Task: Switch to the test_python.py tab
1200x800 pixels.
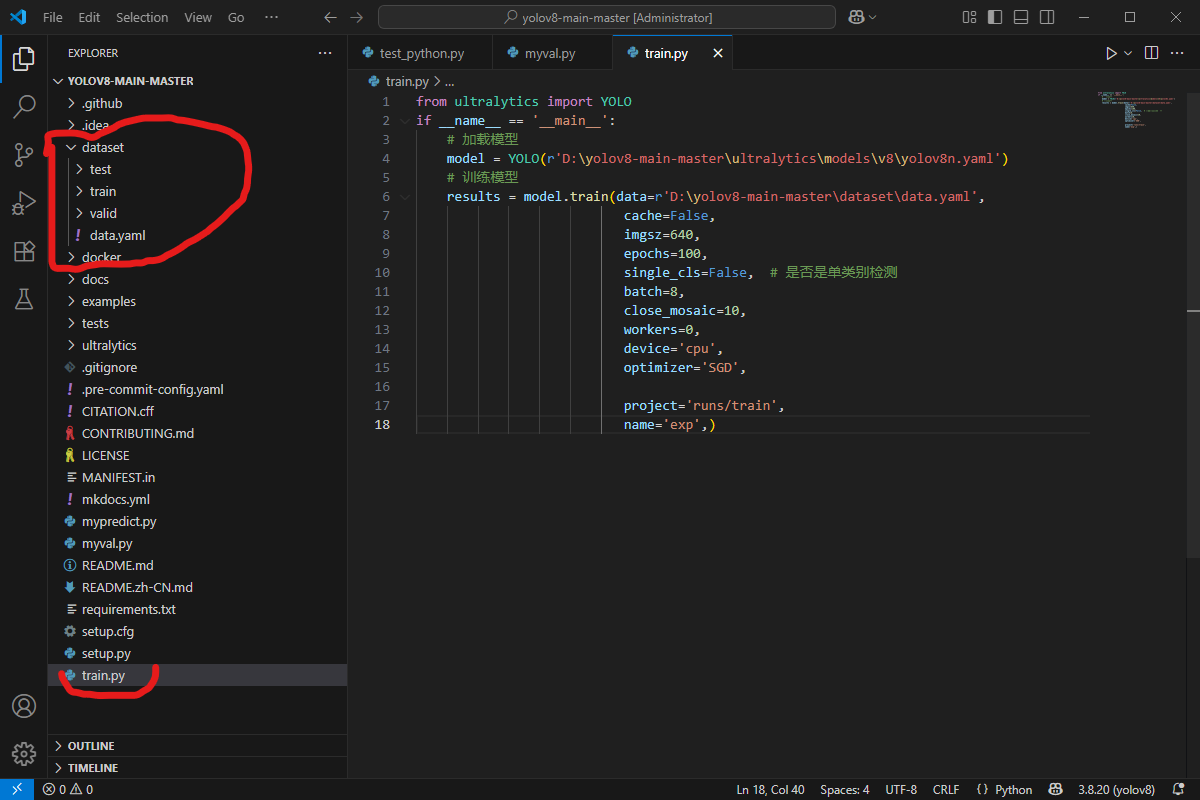Action: pyautogui.click(x=421, y=53)
